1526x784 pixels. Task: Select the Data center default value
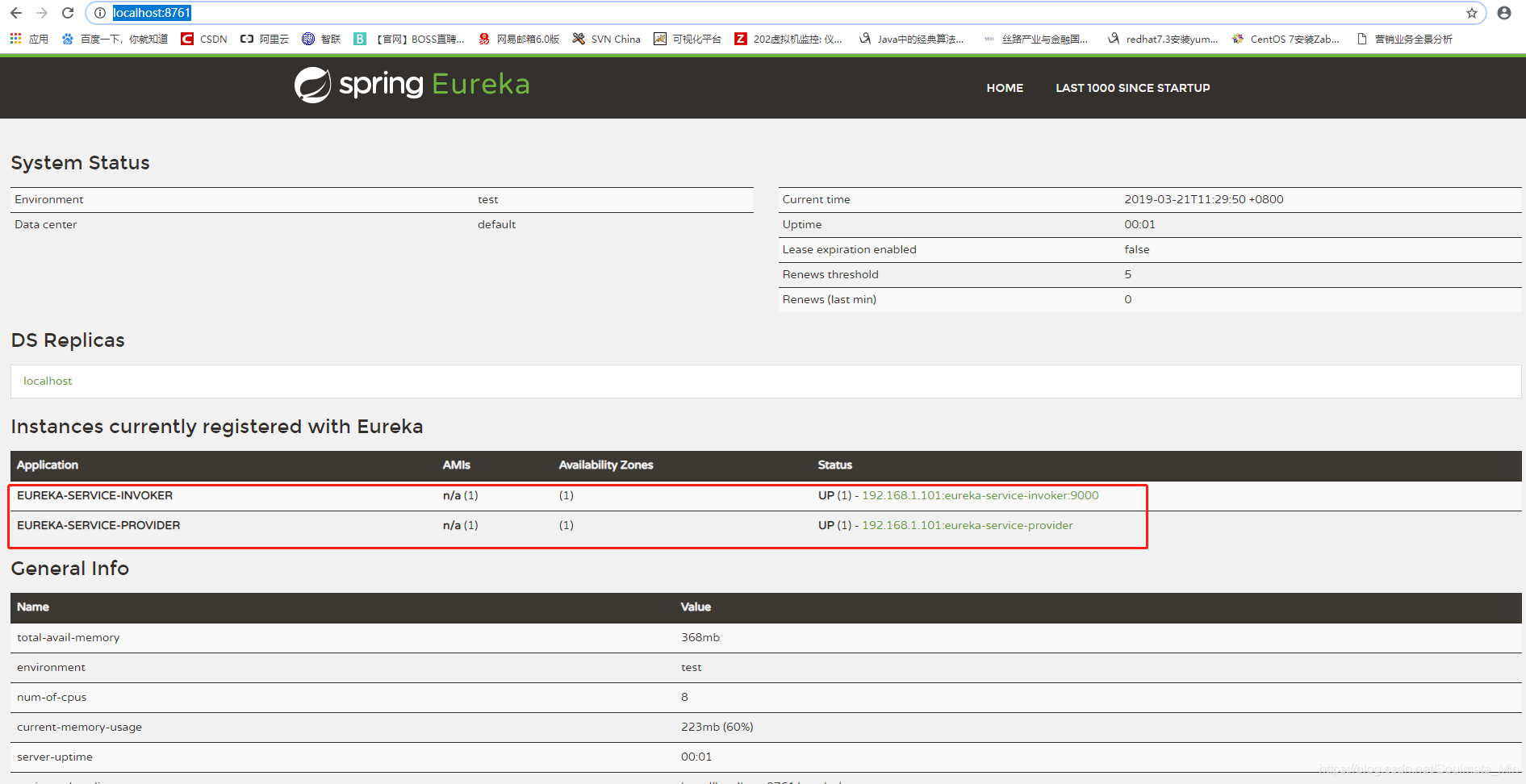[496, 224]
